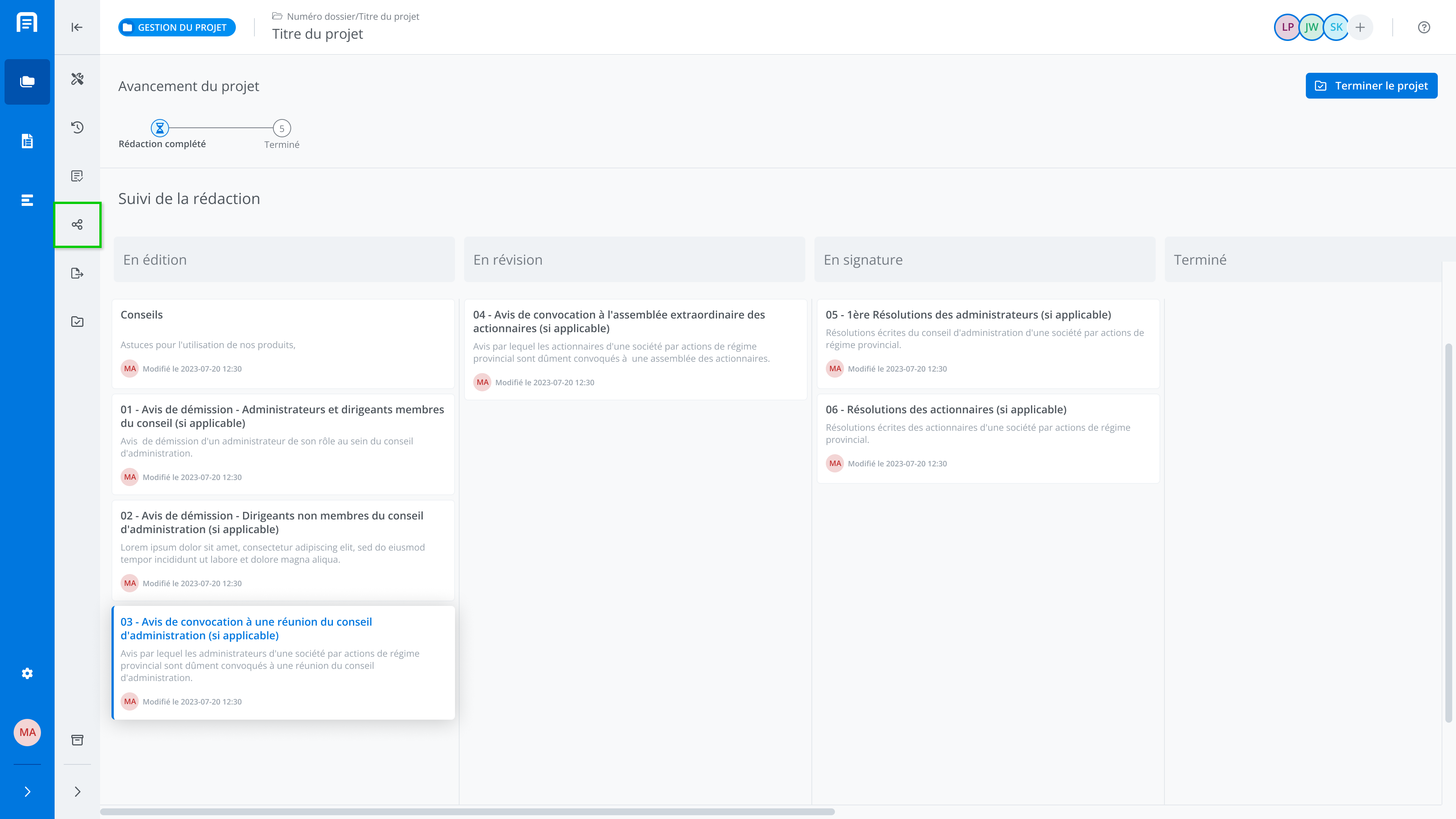Viewport: 1456px width, 819px height.
Task: Click the help question mark icon
Action: pyautogui.click(x=1424, y=27)
